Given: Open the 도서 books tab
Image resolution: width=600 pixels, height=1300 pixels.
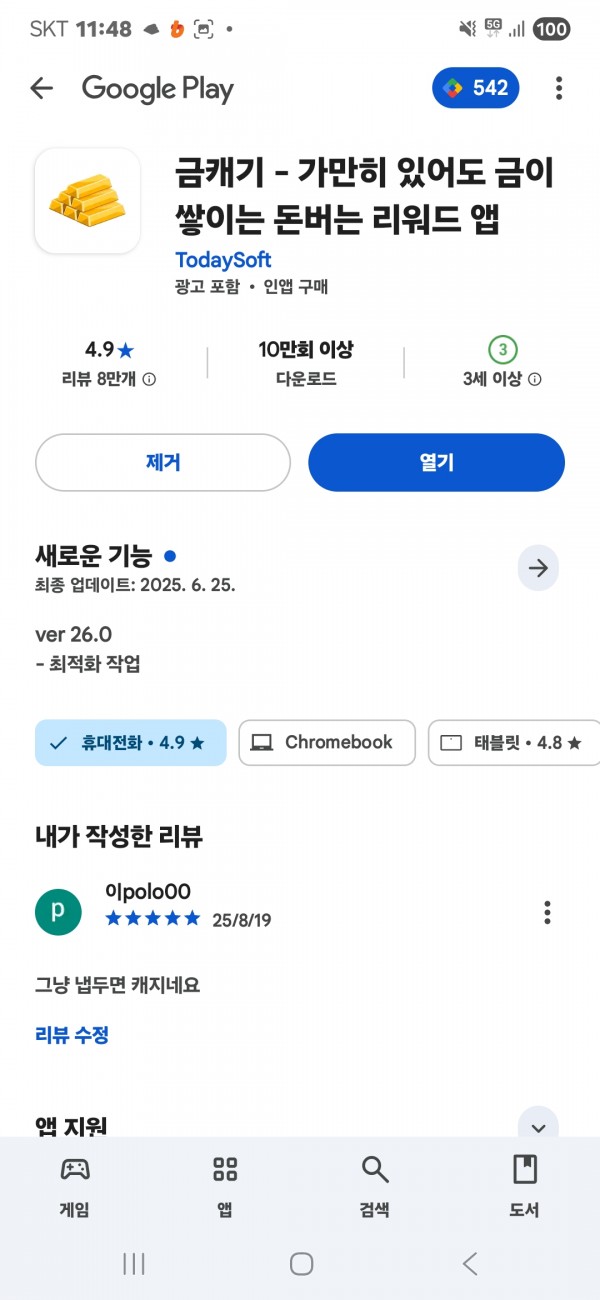Looking at the screenshot, I should (x=524, y=1187).
